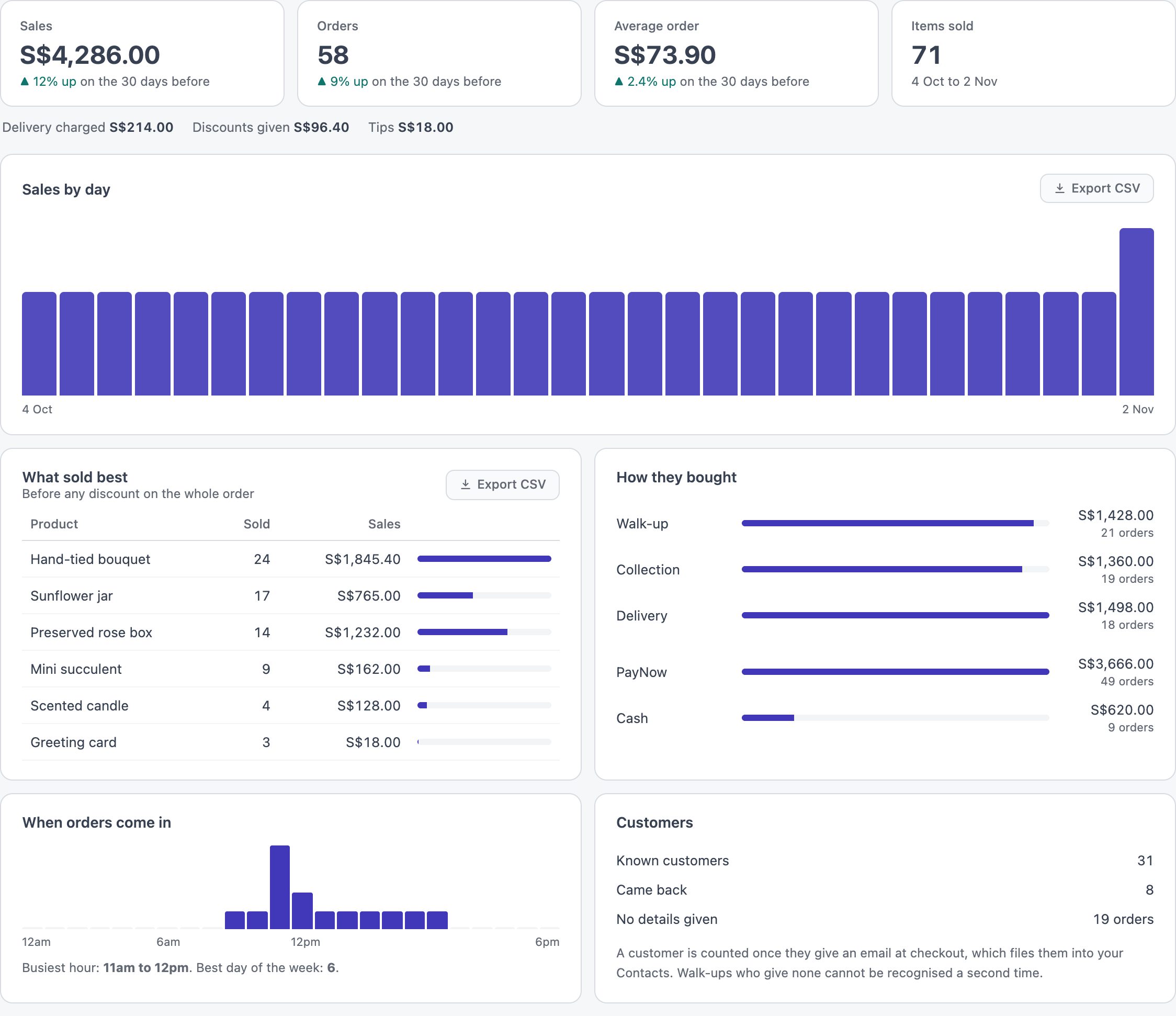Sort by the Product column header
The image size is (1176, 1016).
[x=54, y=524]
